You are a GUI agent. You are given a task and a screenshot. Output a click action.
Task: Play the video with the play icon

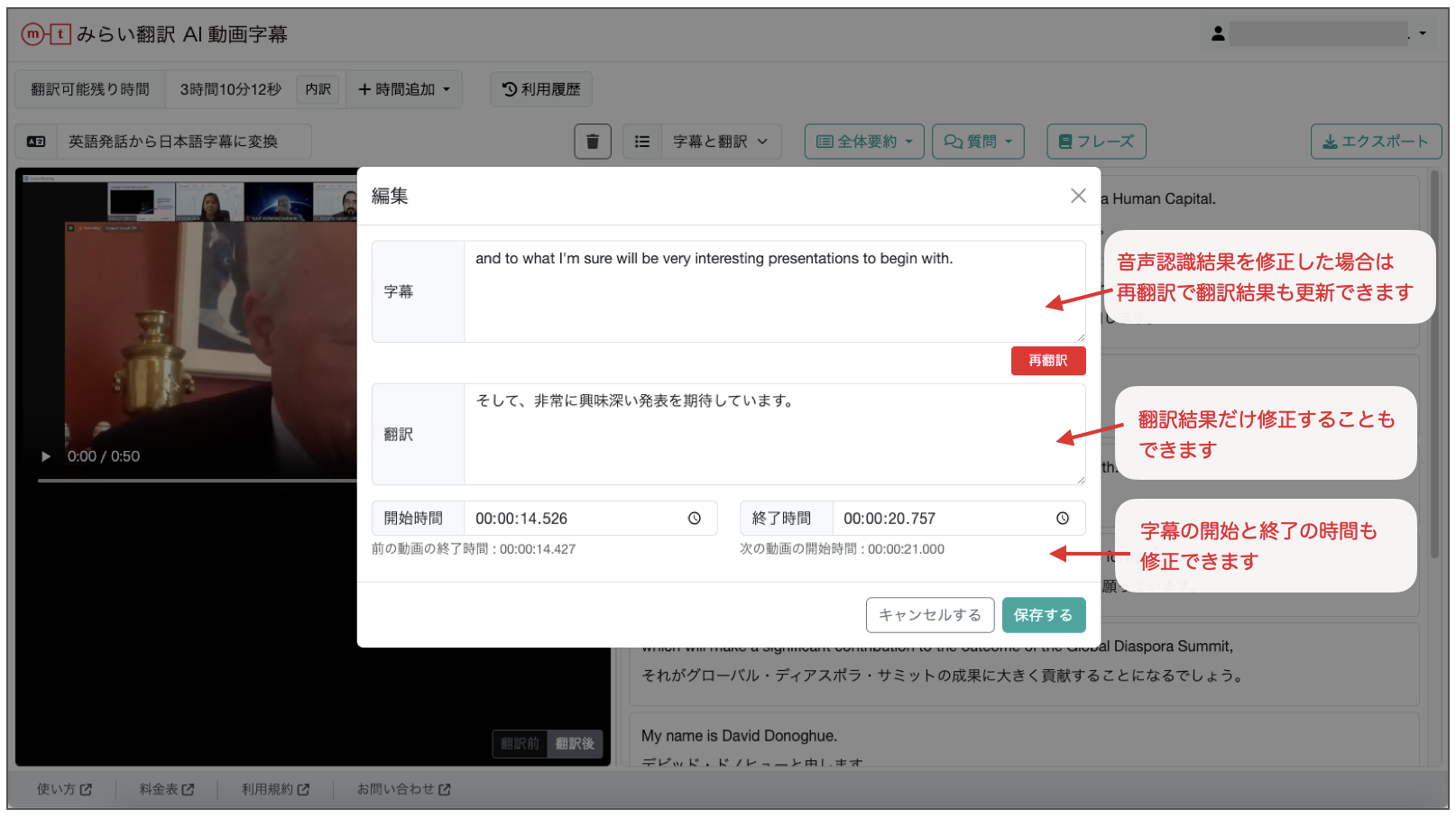click(46, 456)
